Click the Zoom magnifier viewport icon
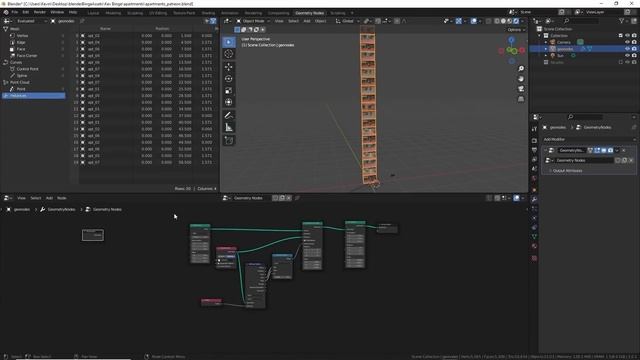Screen dimensions: 640x360 tap(521, 69)
